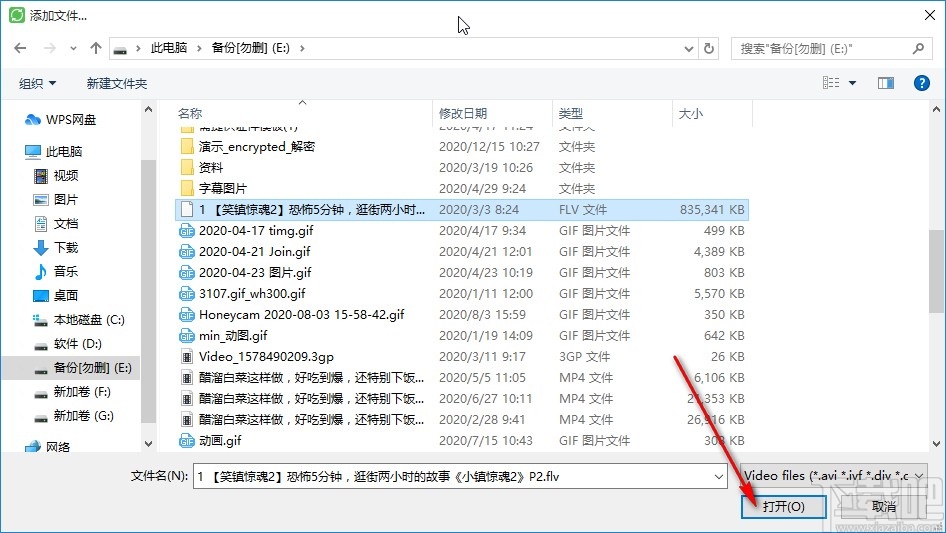The image size is (946, 533).
Task: Select 此电脑 in navigation pane
Action: [53, 152]
